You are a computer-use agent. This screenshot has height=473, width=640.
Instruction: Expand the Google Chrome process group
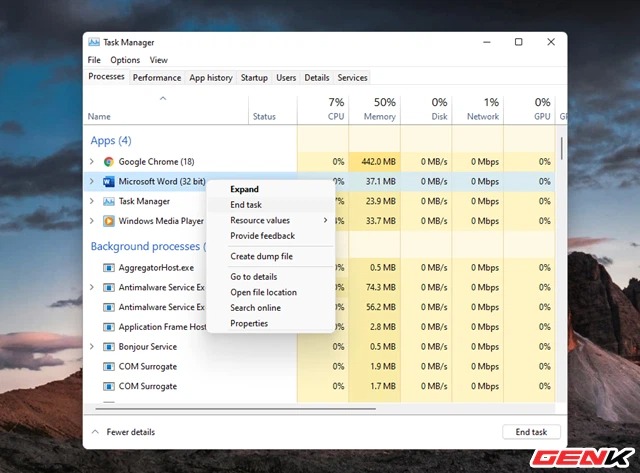tap(92, 161)
